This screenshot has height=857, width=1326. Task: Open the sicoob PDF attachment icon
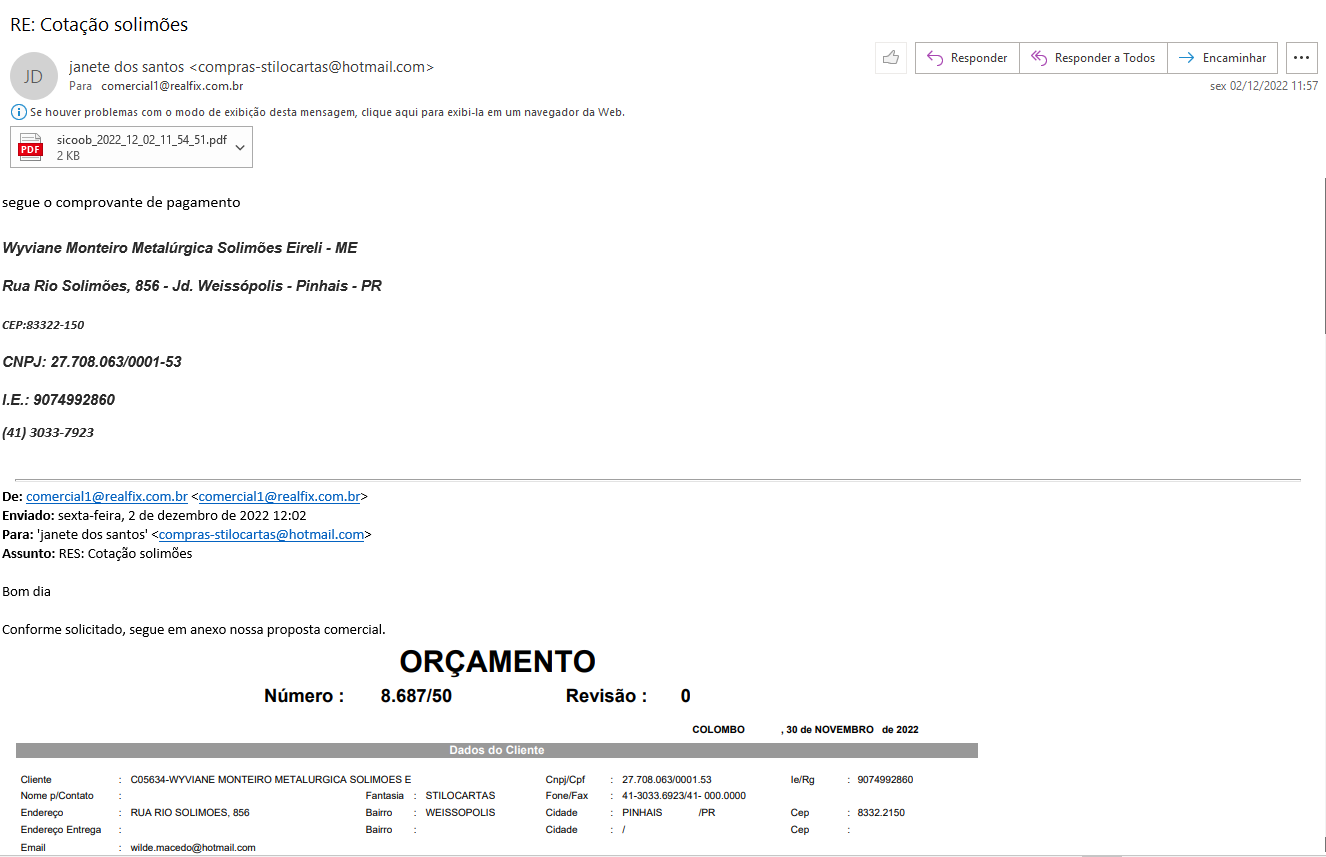[31, 147]
